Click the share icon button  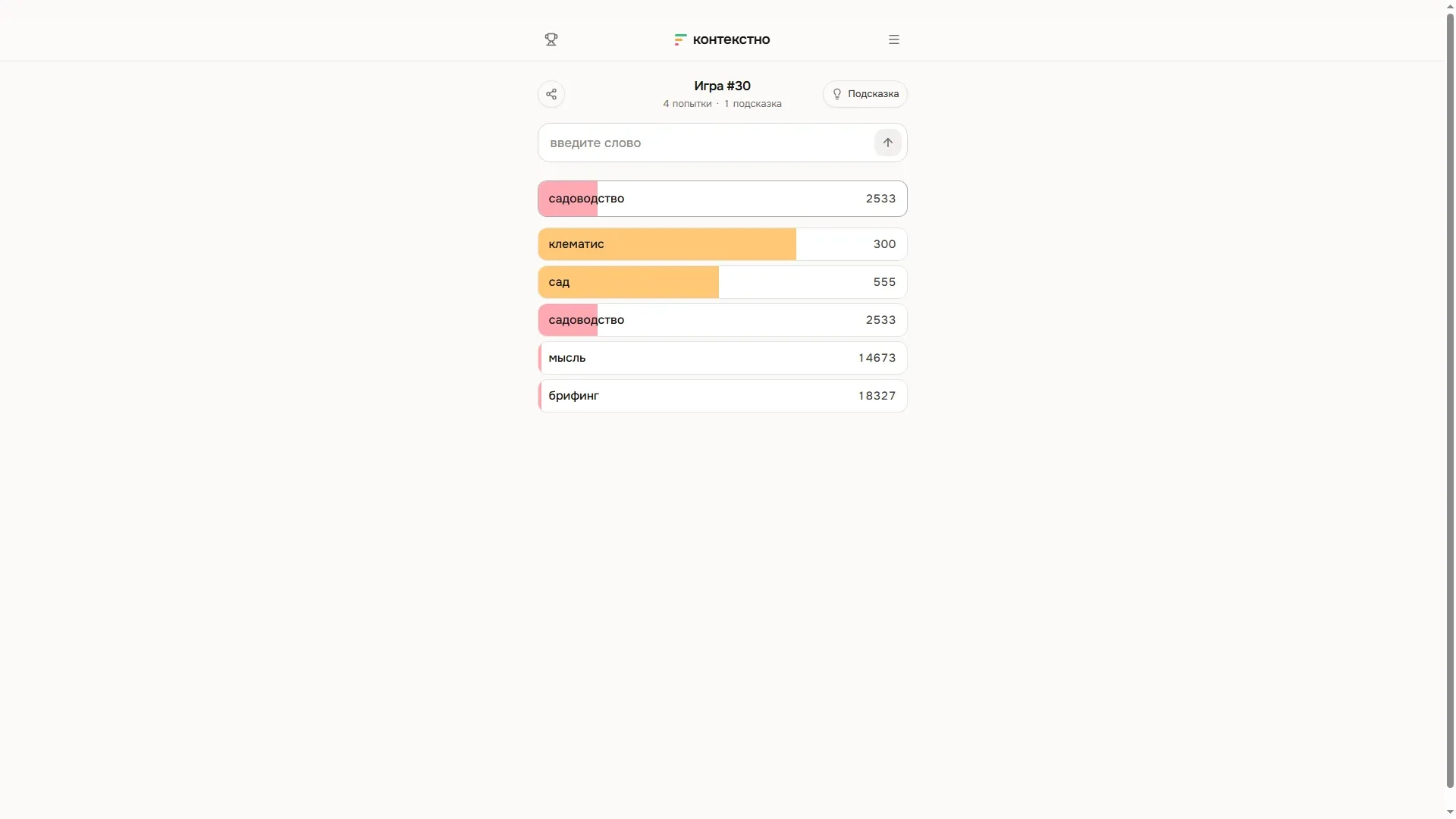pyautogui.click(x=551, y=94)
